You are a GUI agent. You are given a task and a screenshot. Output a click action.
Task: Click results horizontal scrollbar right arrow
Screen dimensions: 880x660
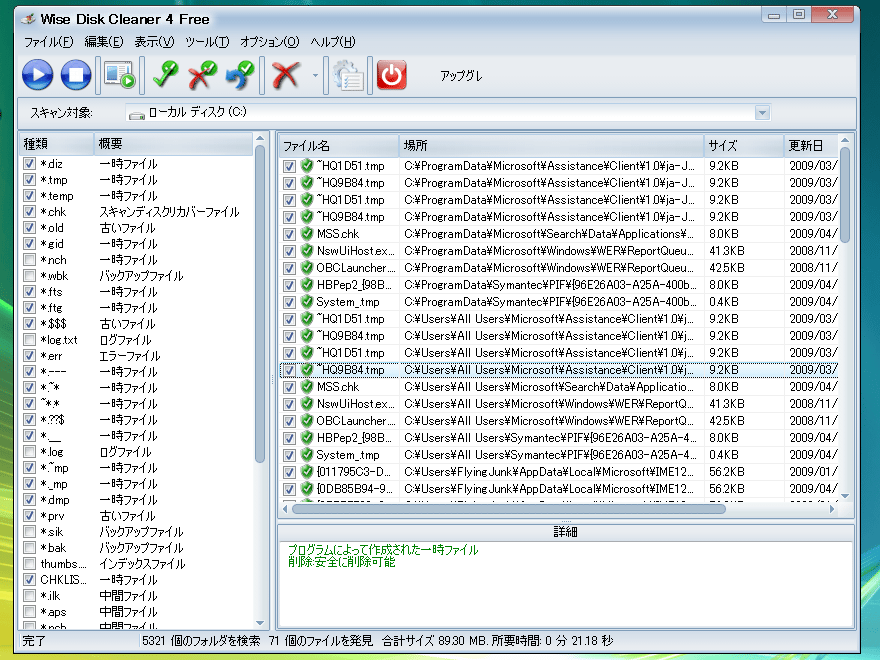(832, 509)
